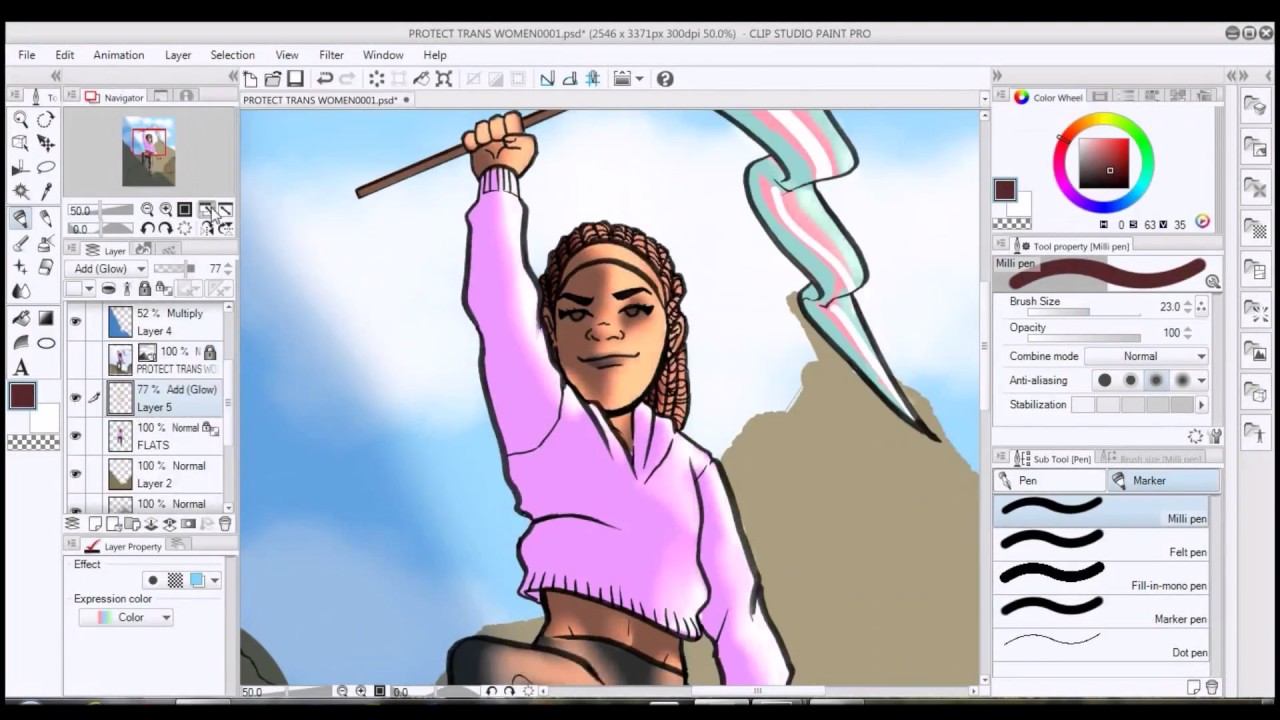Select the Text tool
Screen dimensions: 1280x720
pyautogui.click(x=20, y=367)
